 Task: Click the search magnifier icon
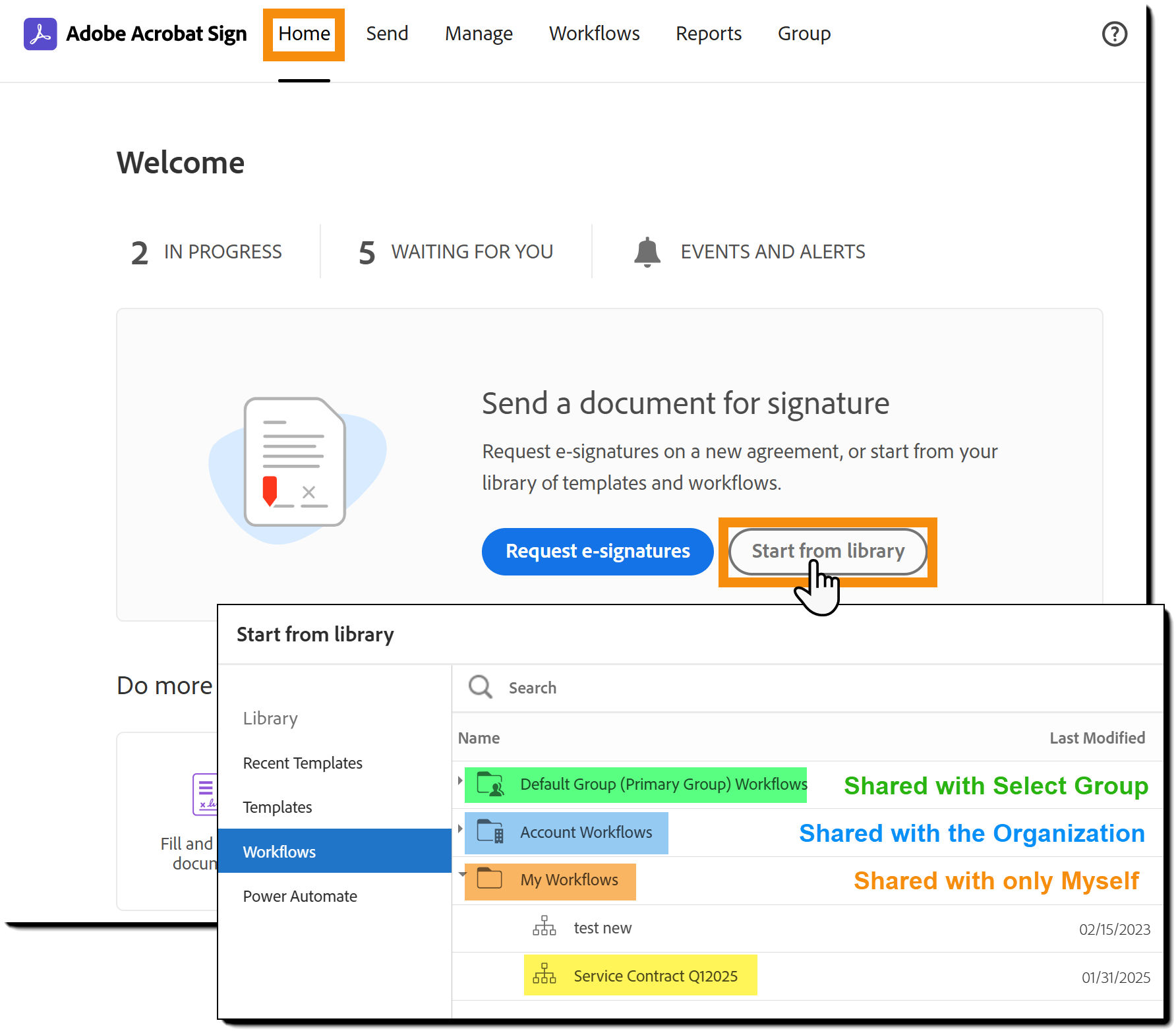click(479, 687)
